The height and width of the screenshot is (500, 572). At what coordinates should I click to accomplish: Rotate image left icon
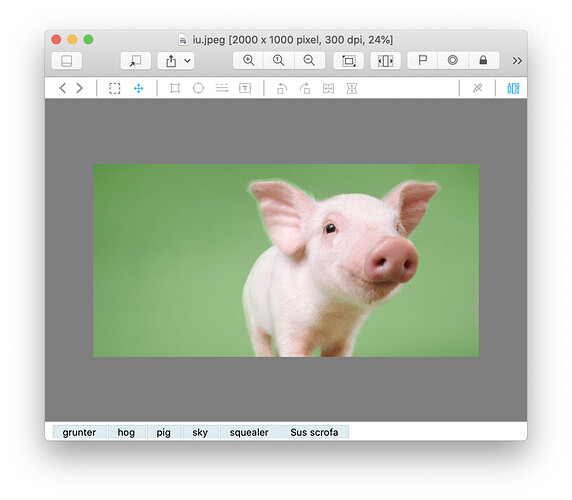click(282, 88)
